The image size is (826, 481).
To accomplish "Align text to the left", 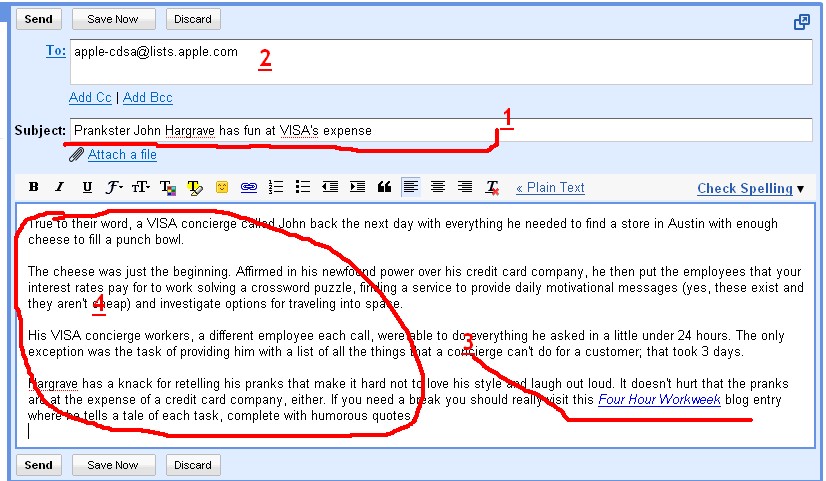I will coord(411,187).
